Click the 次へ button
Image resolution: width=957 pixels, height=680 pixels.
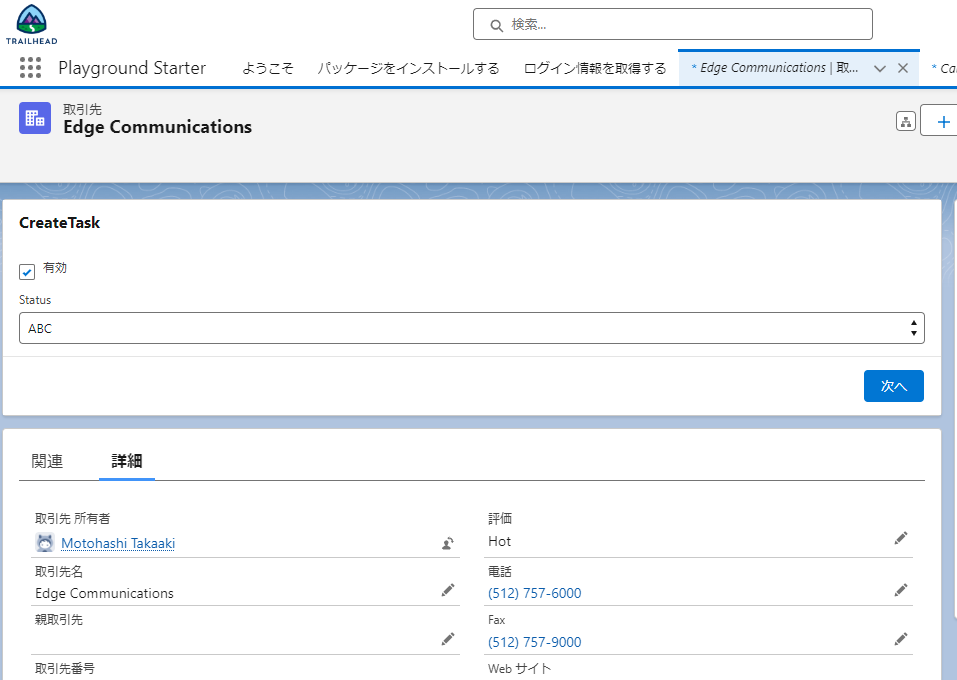[x=894, y=386]
